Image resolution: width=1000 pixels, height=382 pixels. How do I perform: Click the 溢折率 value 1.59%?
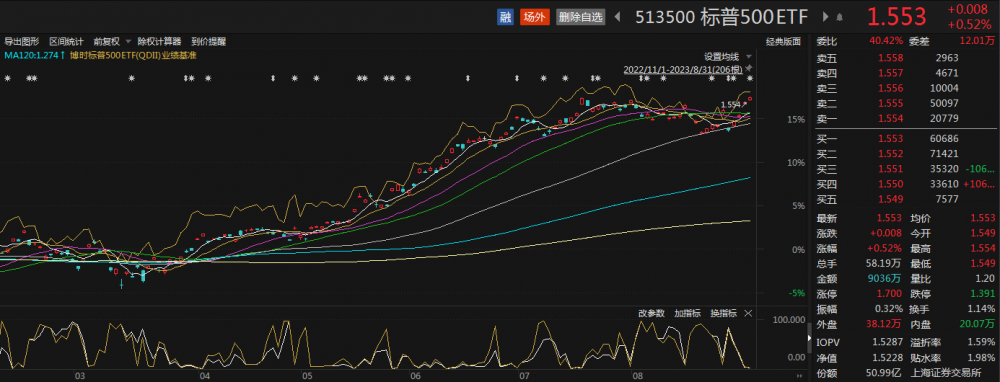pos(982,342)
